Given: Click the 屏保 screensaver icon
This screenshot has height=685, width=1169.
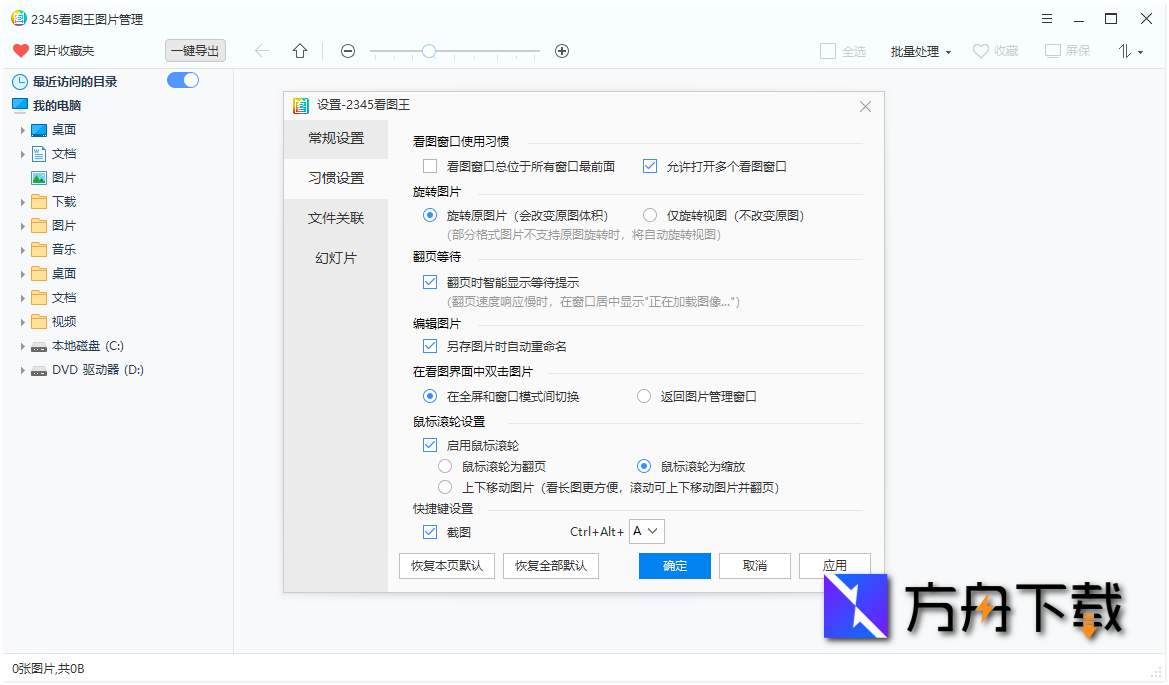Looking at the screenshot, I should [x=1050, y=50].
